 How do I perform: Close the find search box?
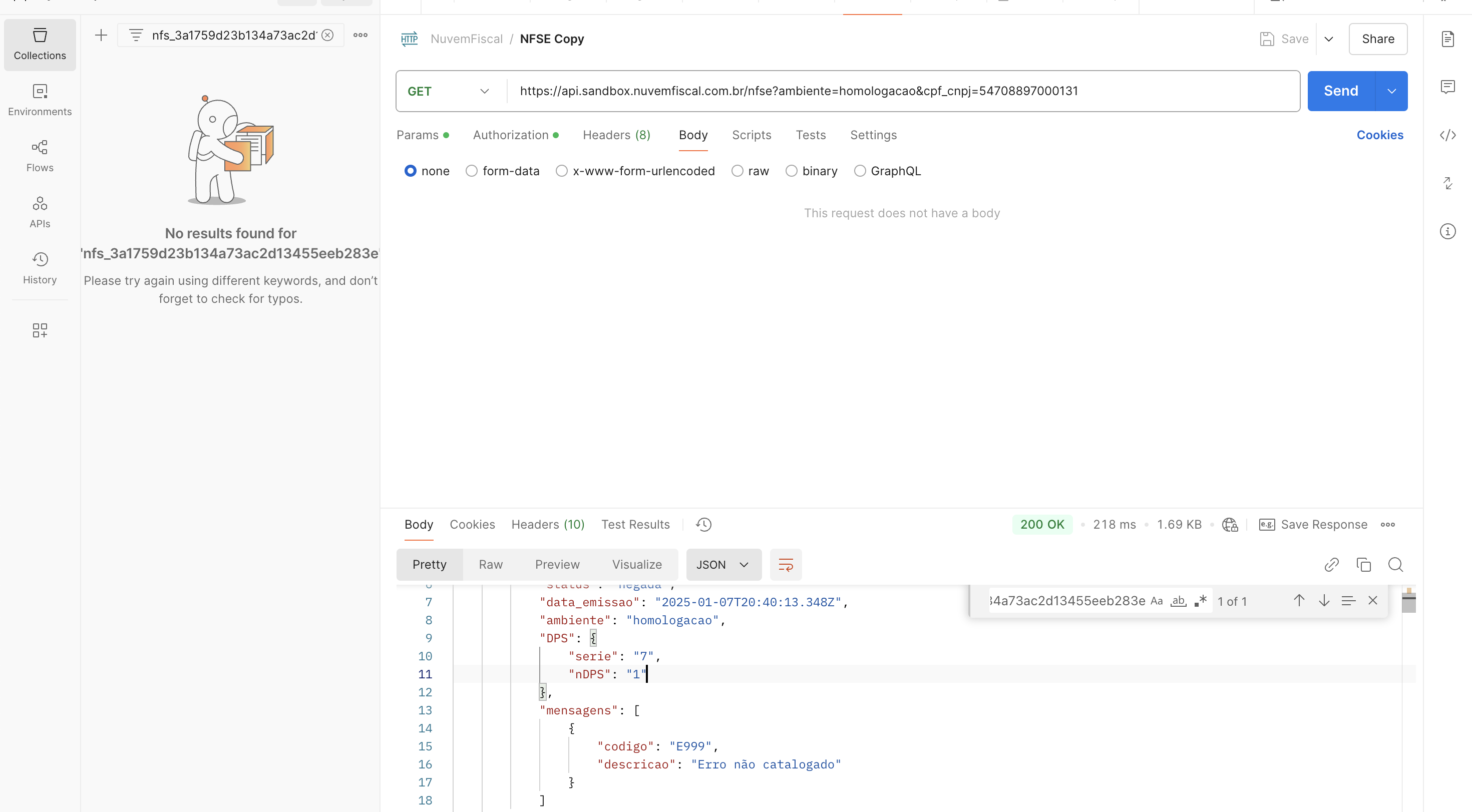tap(1372, 601)
